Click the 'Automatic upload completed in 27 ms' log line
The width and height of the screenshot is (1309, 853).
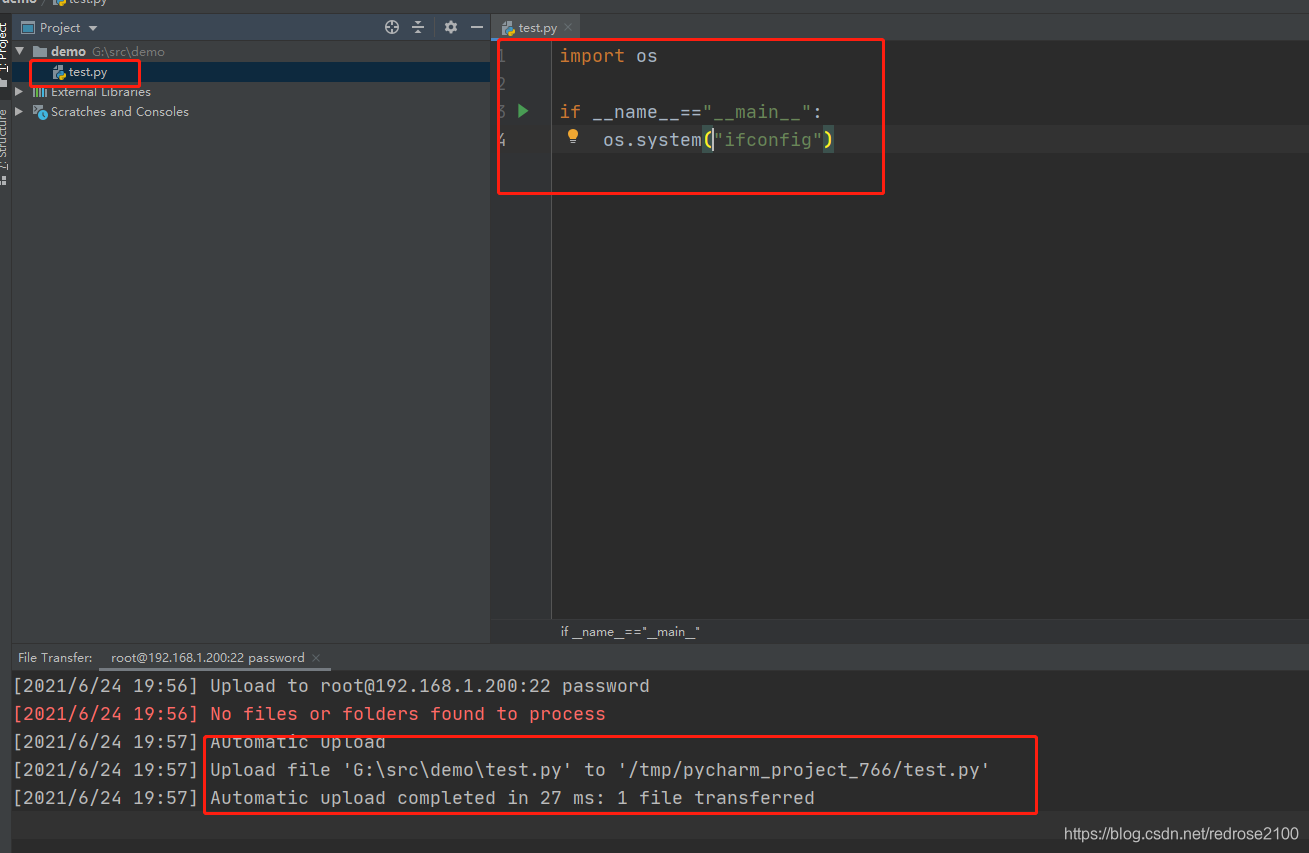[x=512, y=798]
